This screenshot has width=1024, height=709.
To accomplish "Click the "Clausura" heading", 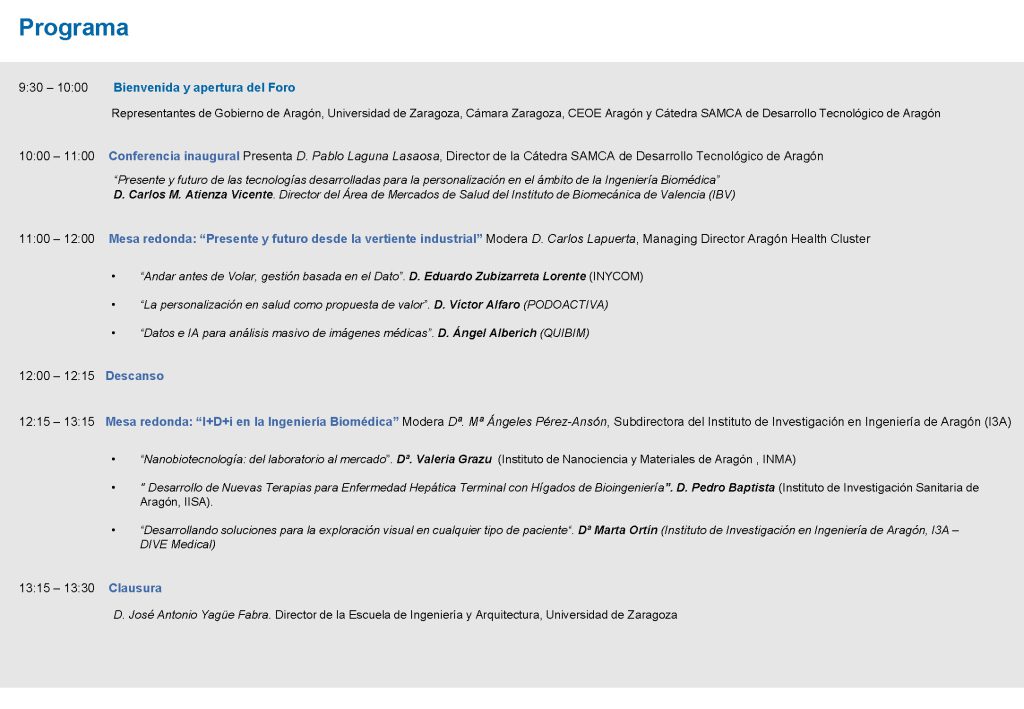I will point(135,588).
